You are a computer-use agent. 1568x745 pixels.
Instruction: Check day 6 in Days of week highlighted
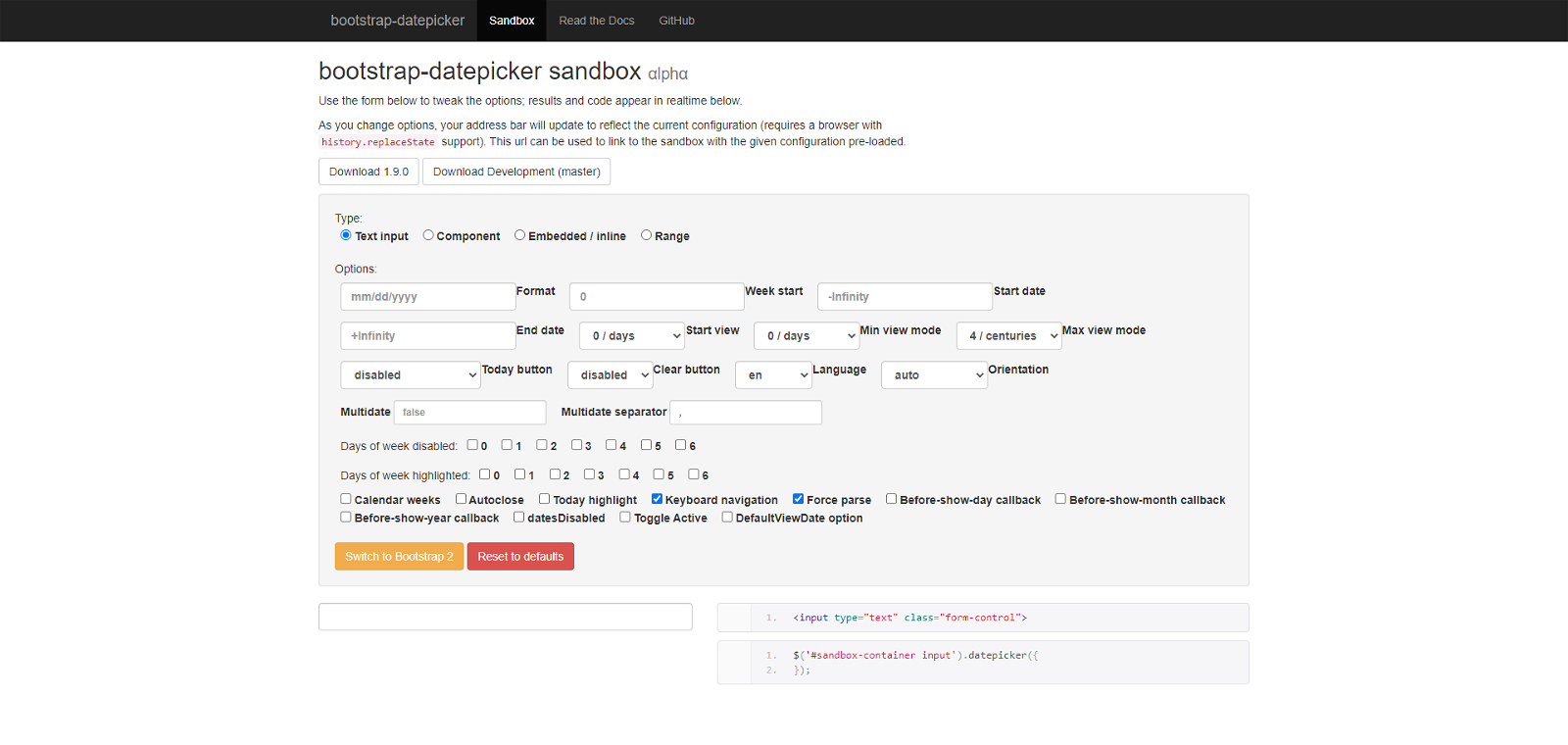click(x=694, y=474)
